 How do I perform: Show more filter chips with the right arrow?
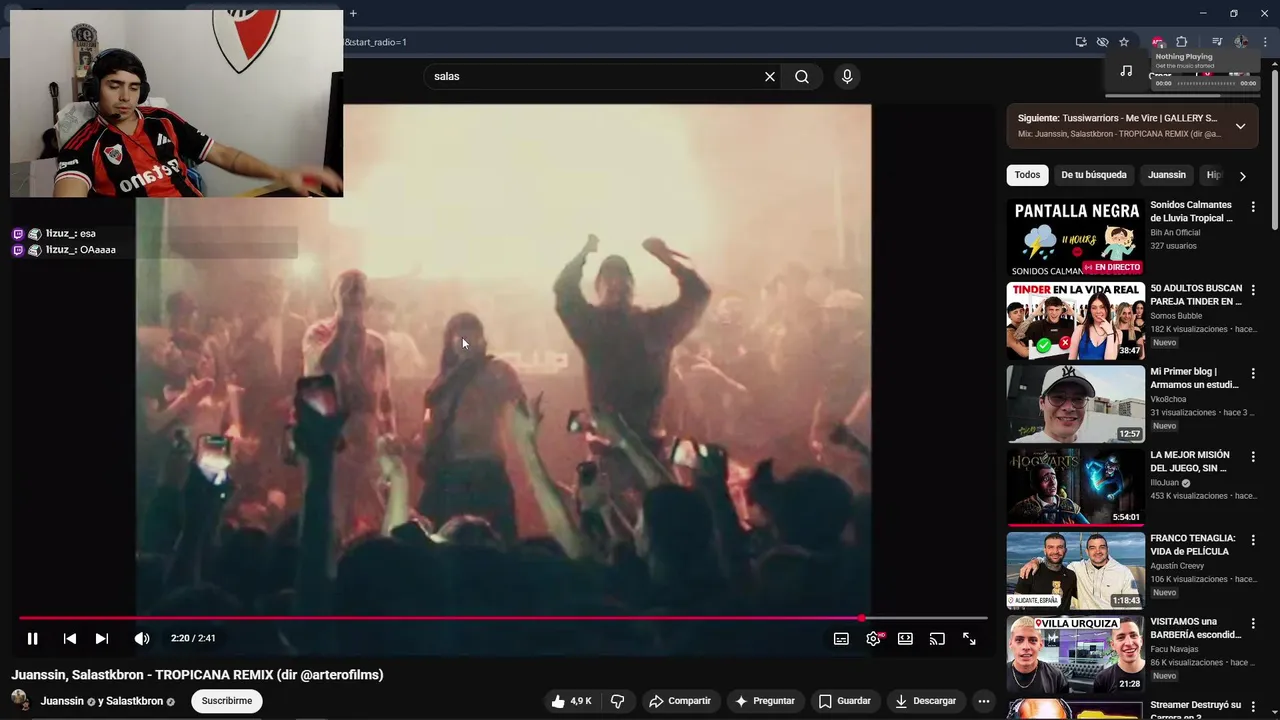point(1242,176)
